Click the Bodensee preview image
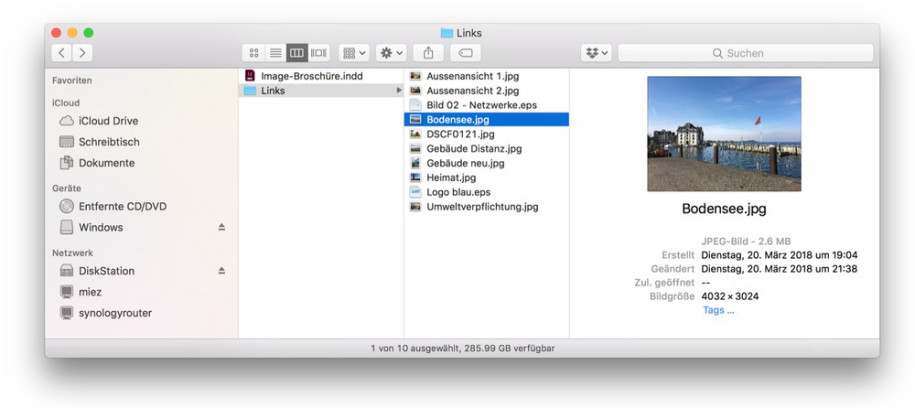This screenshot has height=408, width=915. 724,134
